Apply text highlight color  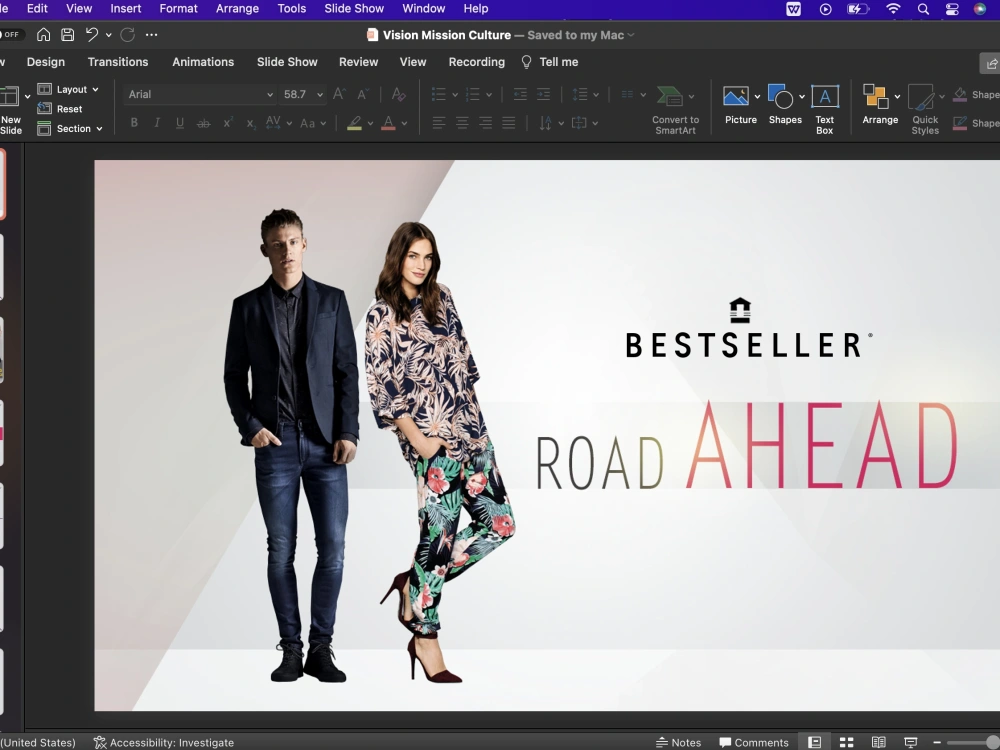point(356,122)
